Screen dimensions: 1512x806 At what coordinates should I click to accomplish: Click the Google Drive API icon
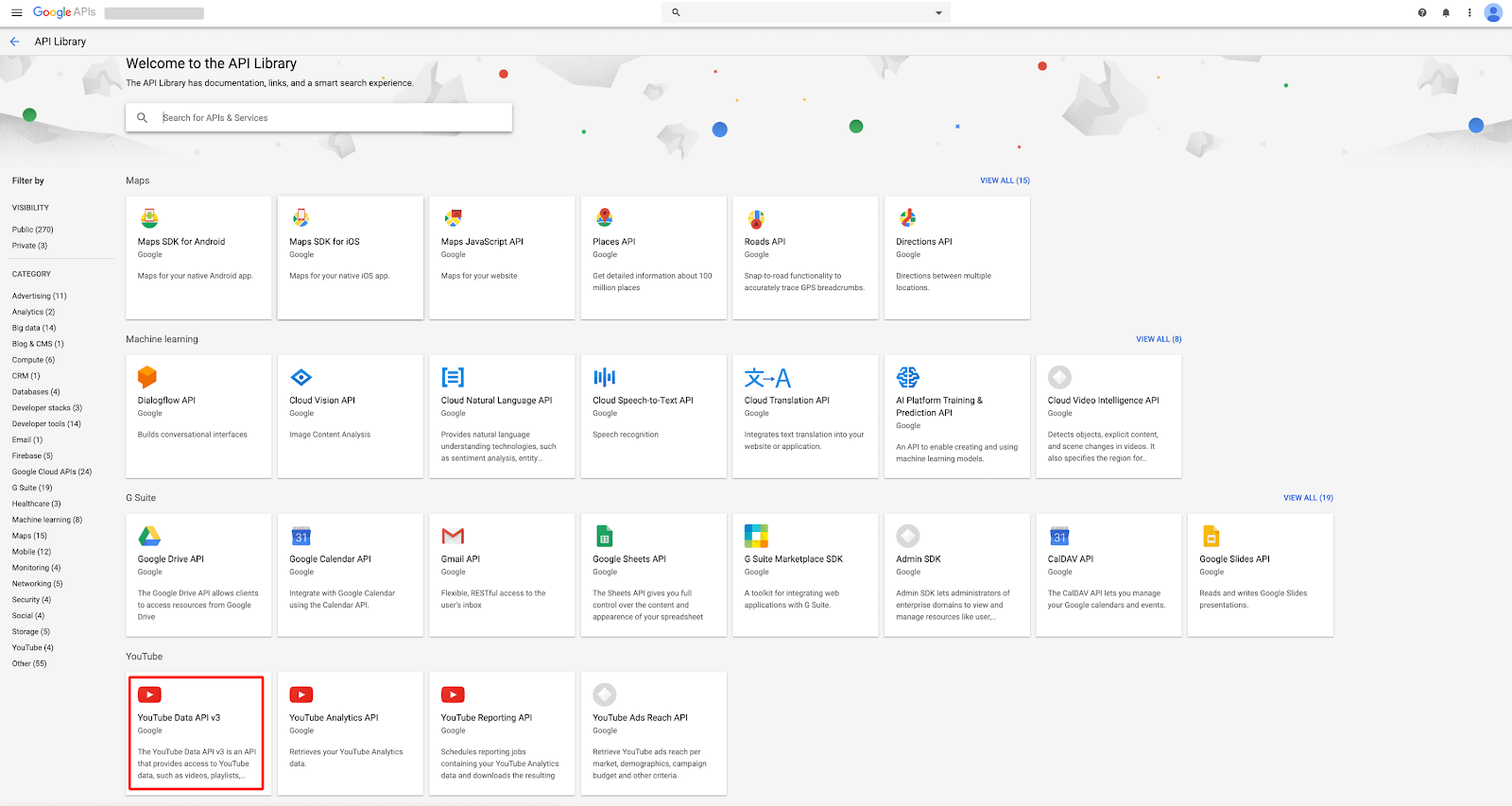pos(149,536)
